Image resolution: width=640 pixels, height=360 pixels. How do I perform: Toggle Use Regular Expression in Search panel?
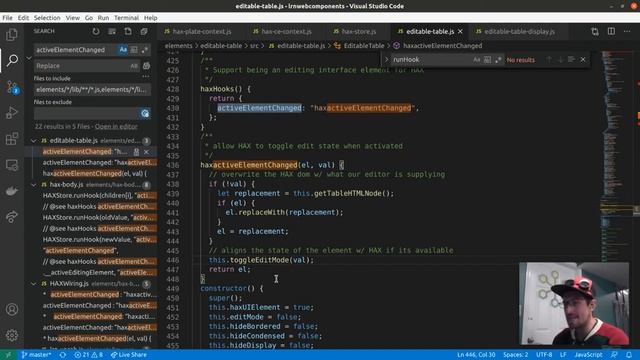(x=144, y=50)
